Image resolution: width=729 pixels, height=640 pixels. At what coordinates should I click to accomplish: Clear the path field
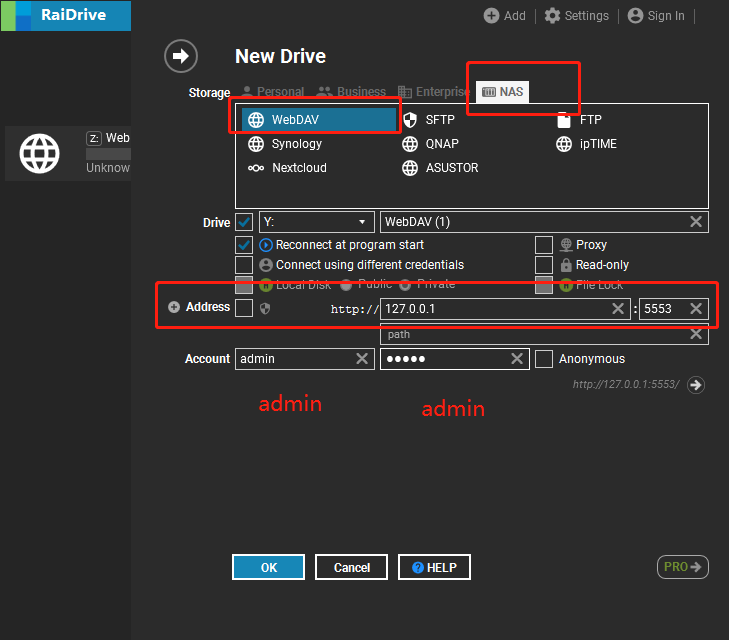coord(696,334)
